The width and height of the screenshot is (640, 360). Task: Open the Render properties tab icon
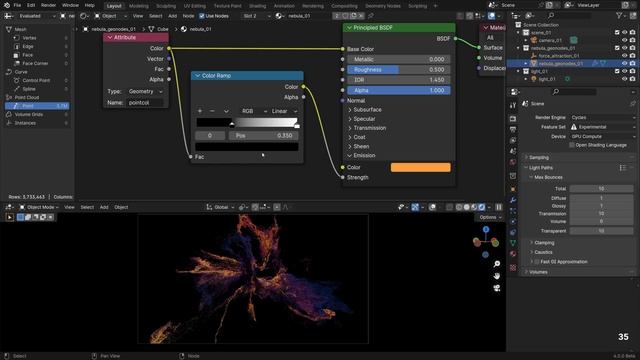tap(513, 118)
